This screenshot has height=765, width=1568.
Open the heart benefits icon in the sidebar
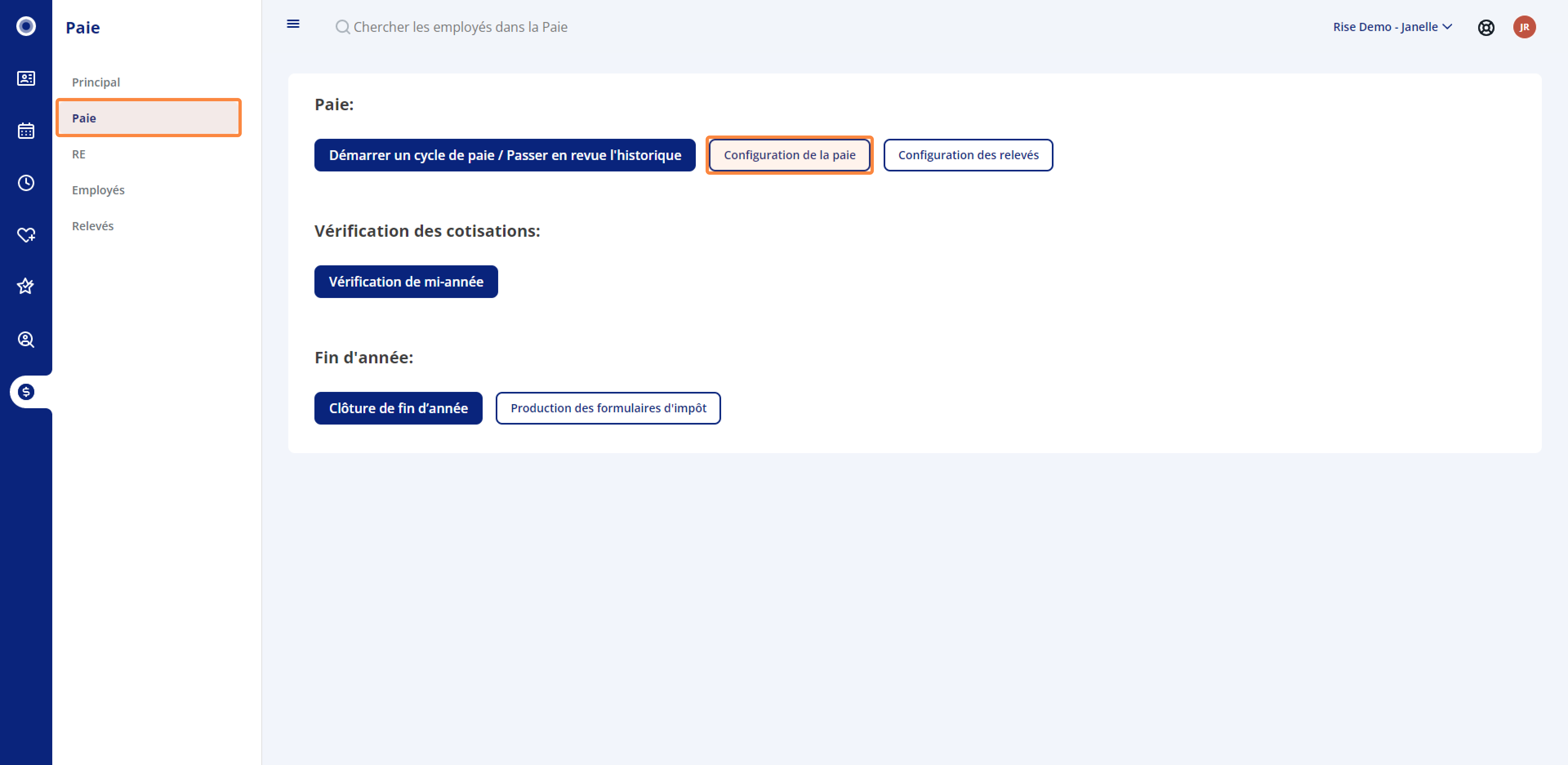[26, 235]
